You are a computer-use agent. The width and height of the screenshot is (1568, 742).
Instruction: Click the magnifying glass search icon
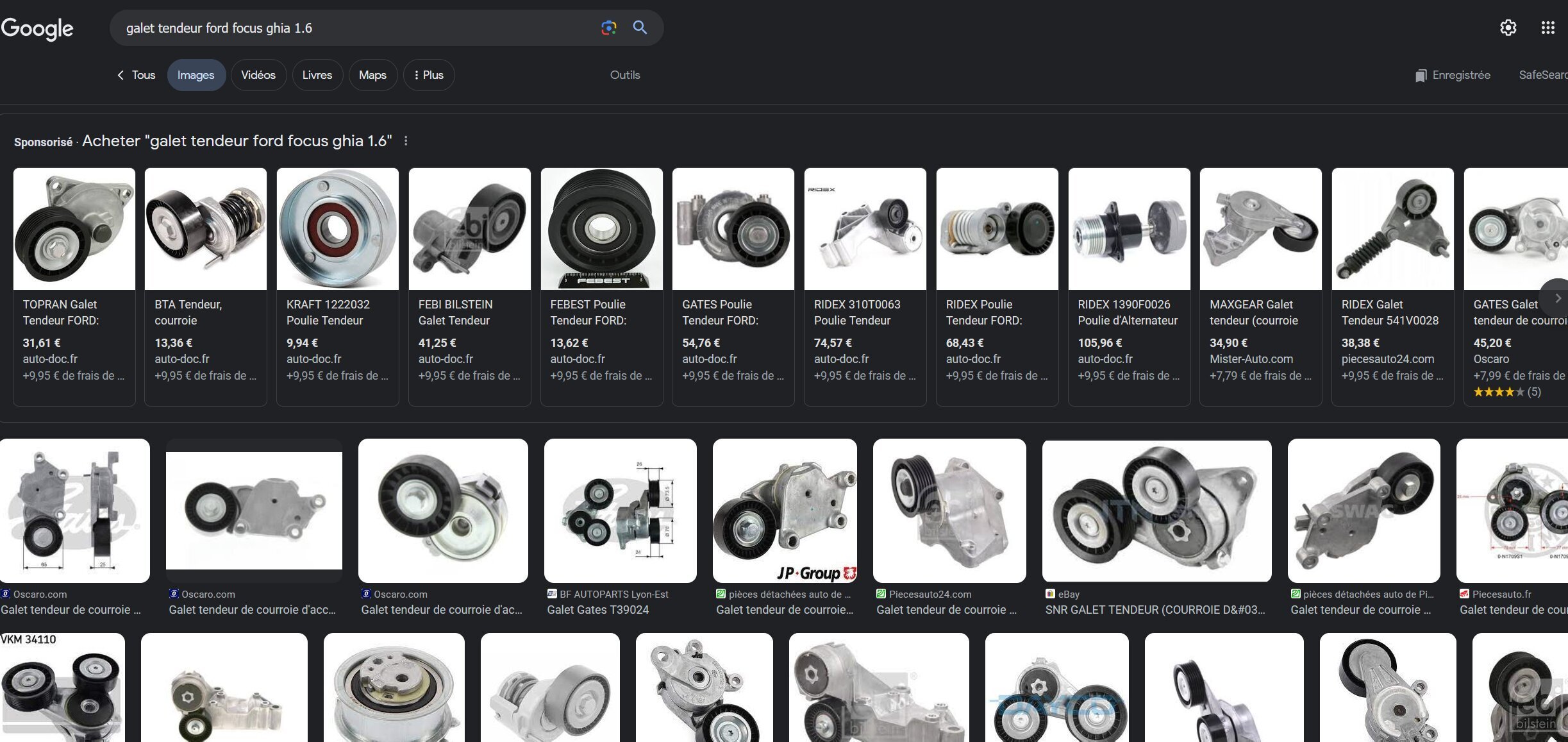click(640, 28)
